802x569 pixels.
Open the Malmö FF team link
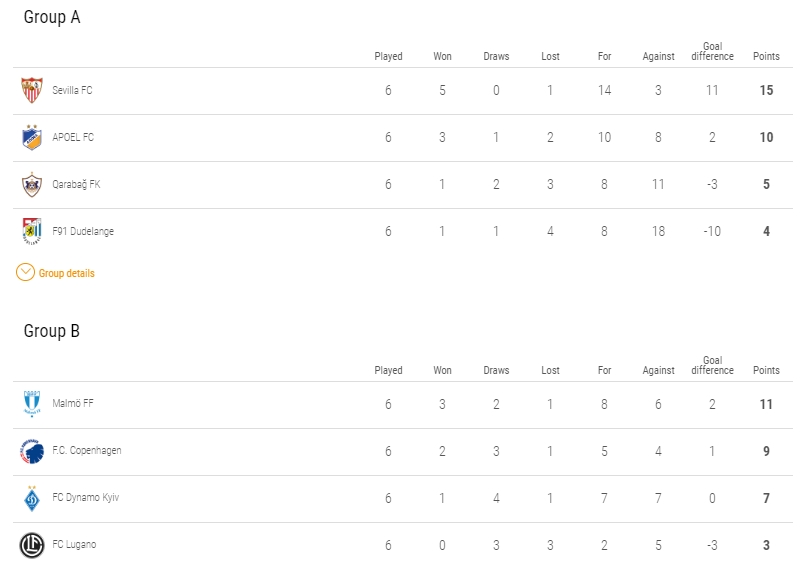pyautogui.click(x=73, y=404)
